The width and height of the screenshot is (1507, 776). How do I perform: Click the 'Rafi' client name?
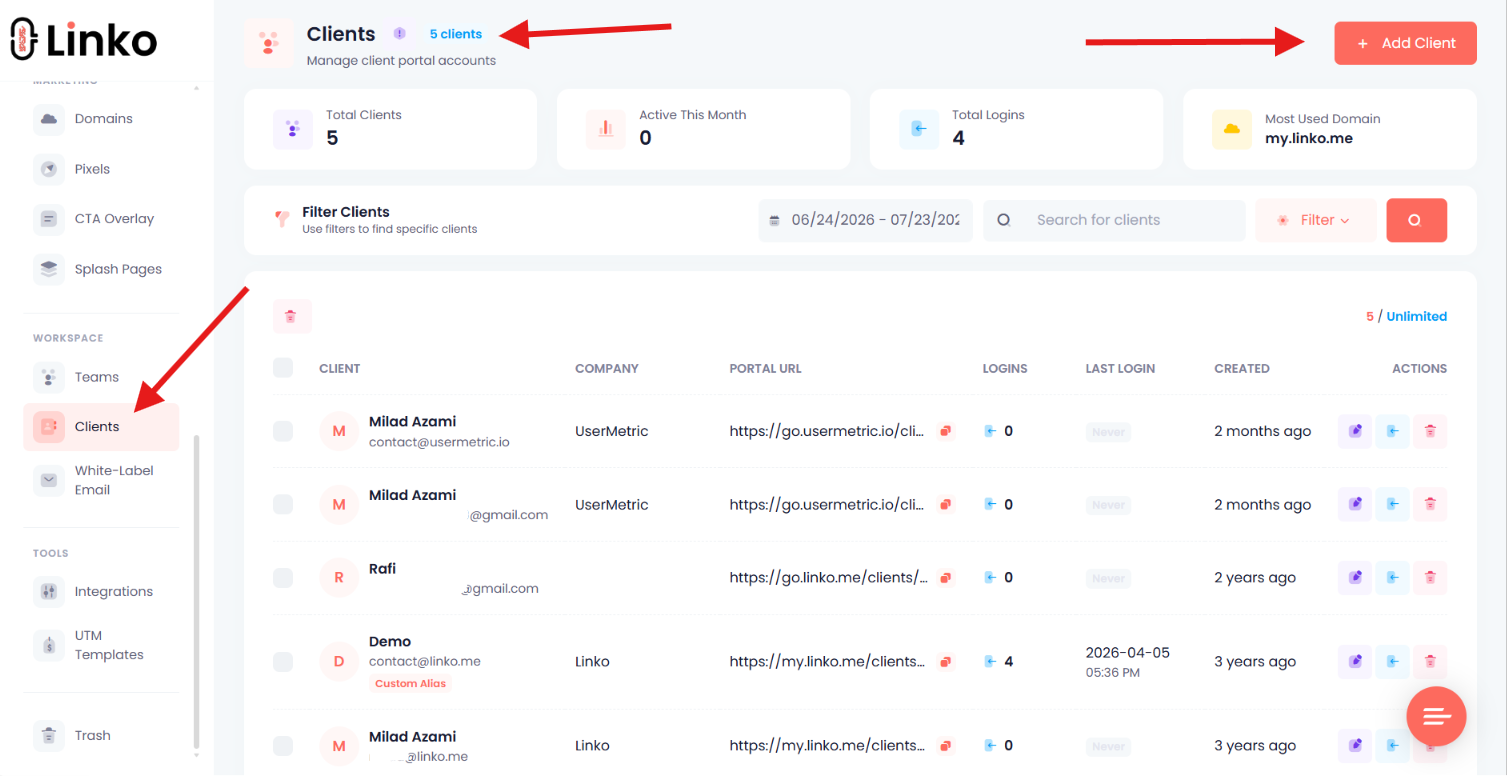(x=382, y=568)
